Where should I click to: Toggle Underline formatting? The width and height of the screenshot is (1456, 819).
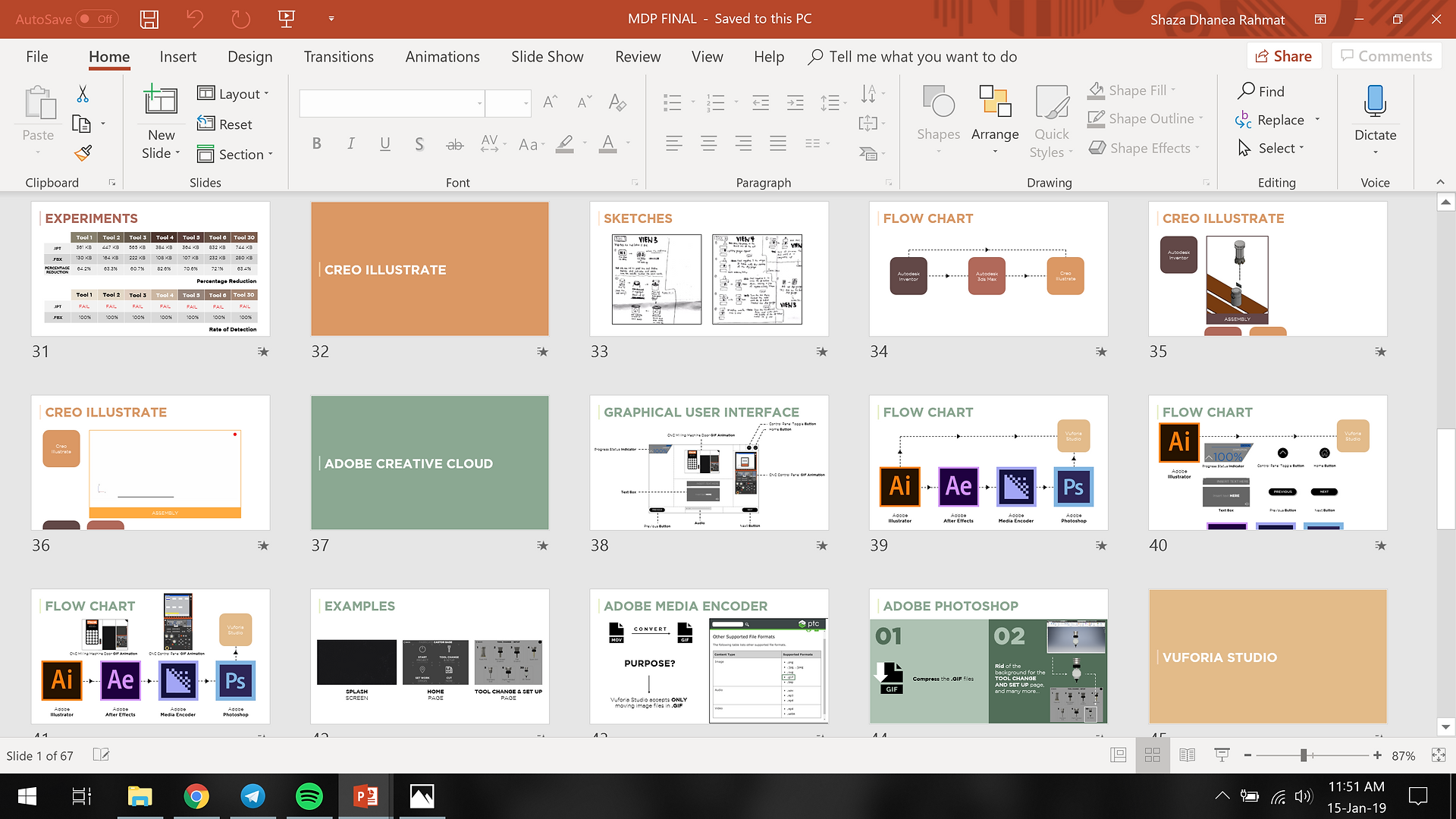(x=385, y=143)
